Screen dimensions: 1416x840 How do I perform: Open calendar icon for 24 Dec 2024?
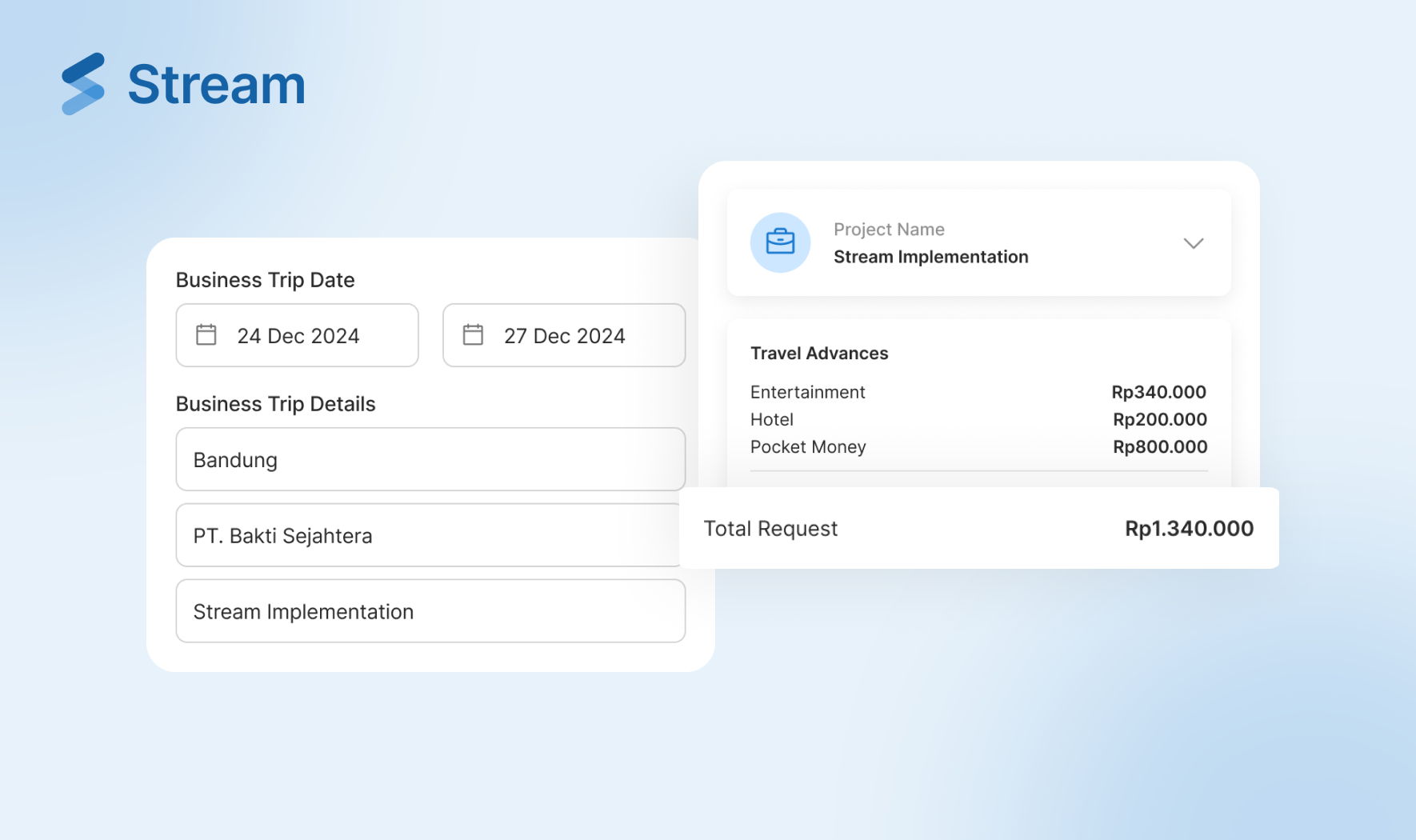[206, 335]
